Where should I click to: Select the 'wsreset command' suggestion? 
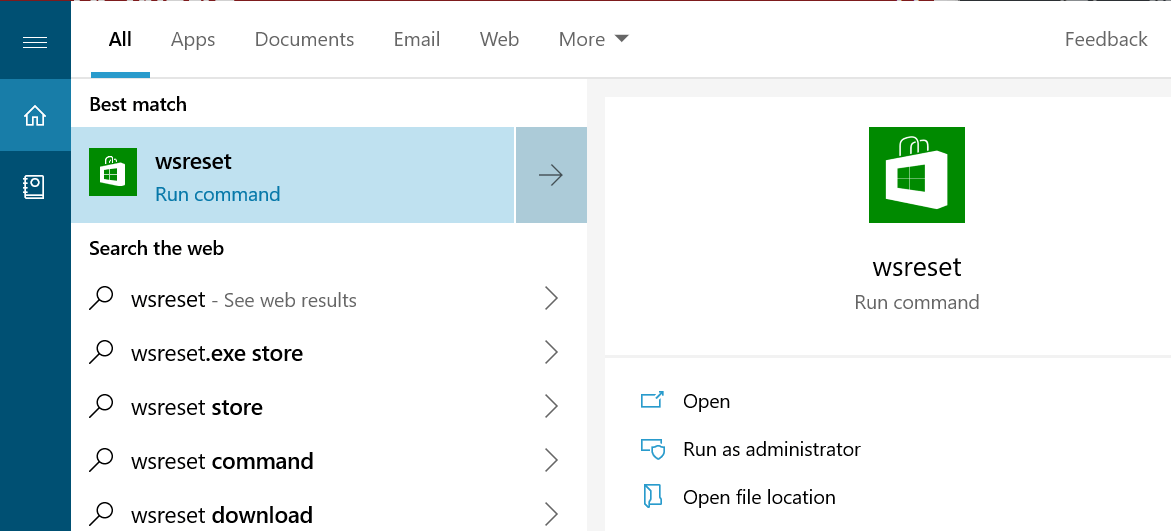329,461
